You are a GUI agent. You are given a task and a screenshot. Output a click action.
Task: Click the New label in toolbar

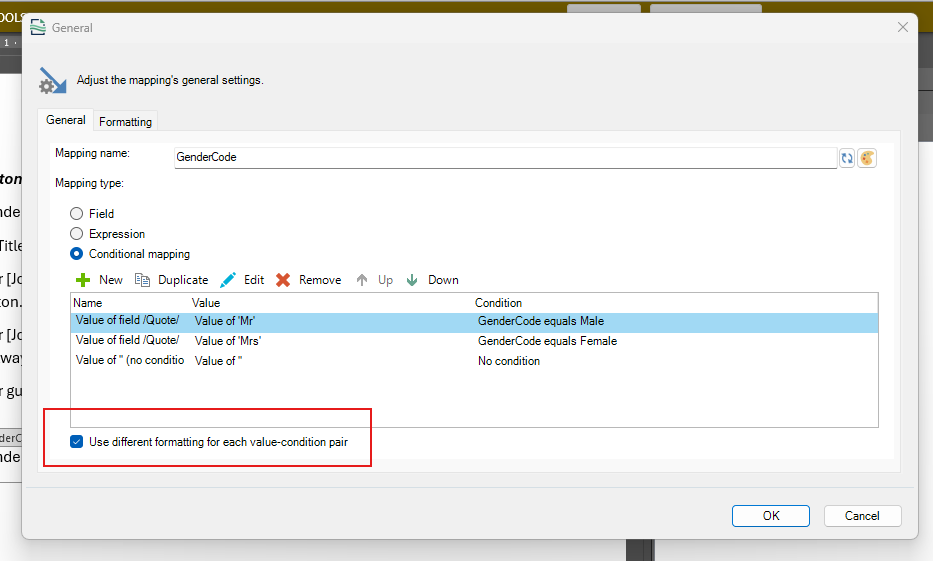click(x=111, y=280)
